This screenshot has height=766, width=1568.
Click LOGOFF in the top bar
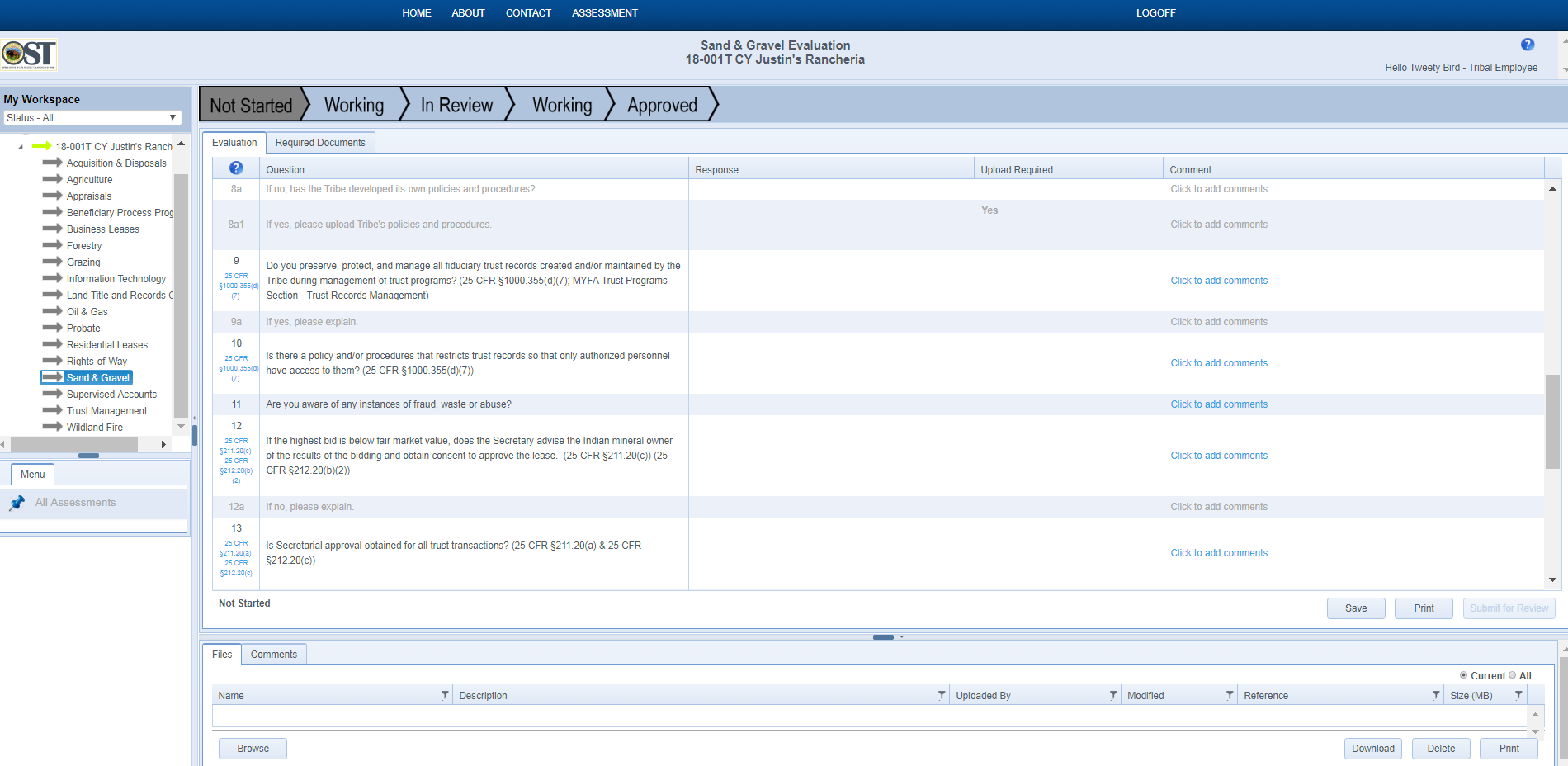pos(1155,13)
